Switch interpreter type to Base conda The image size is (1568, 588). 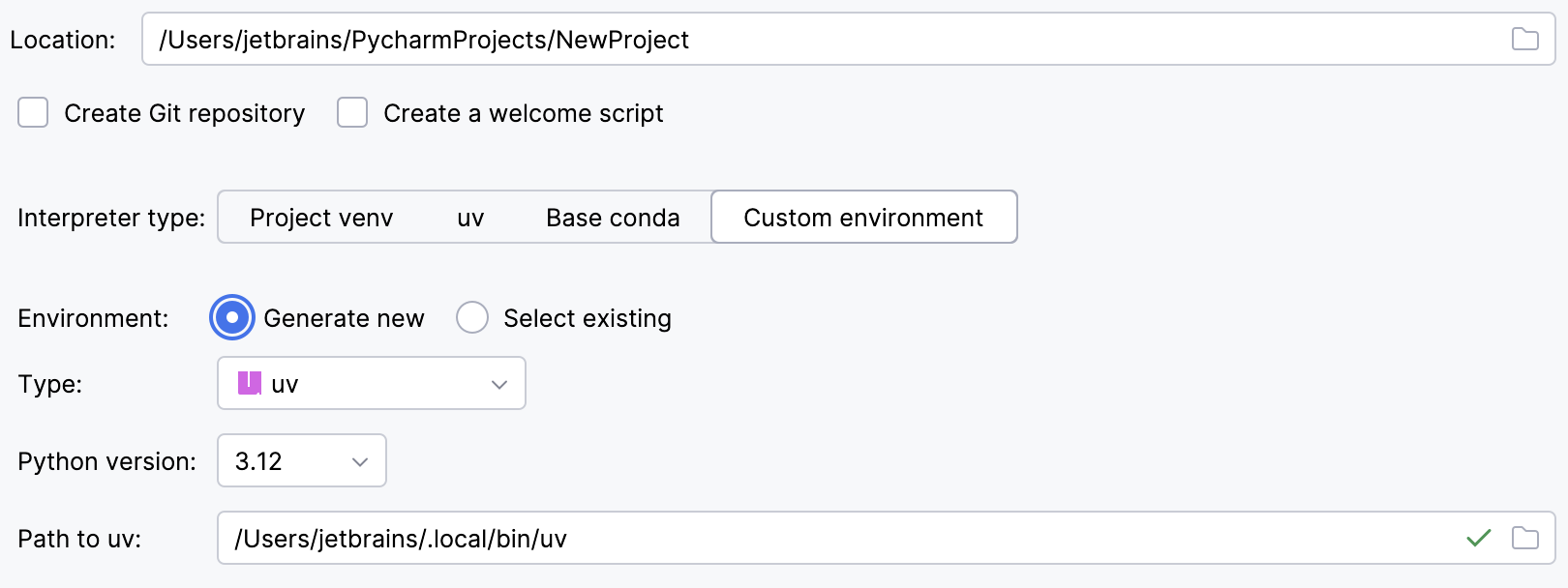[613, 218]
